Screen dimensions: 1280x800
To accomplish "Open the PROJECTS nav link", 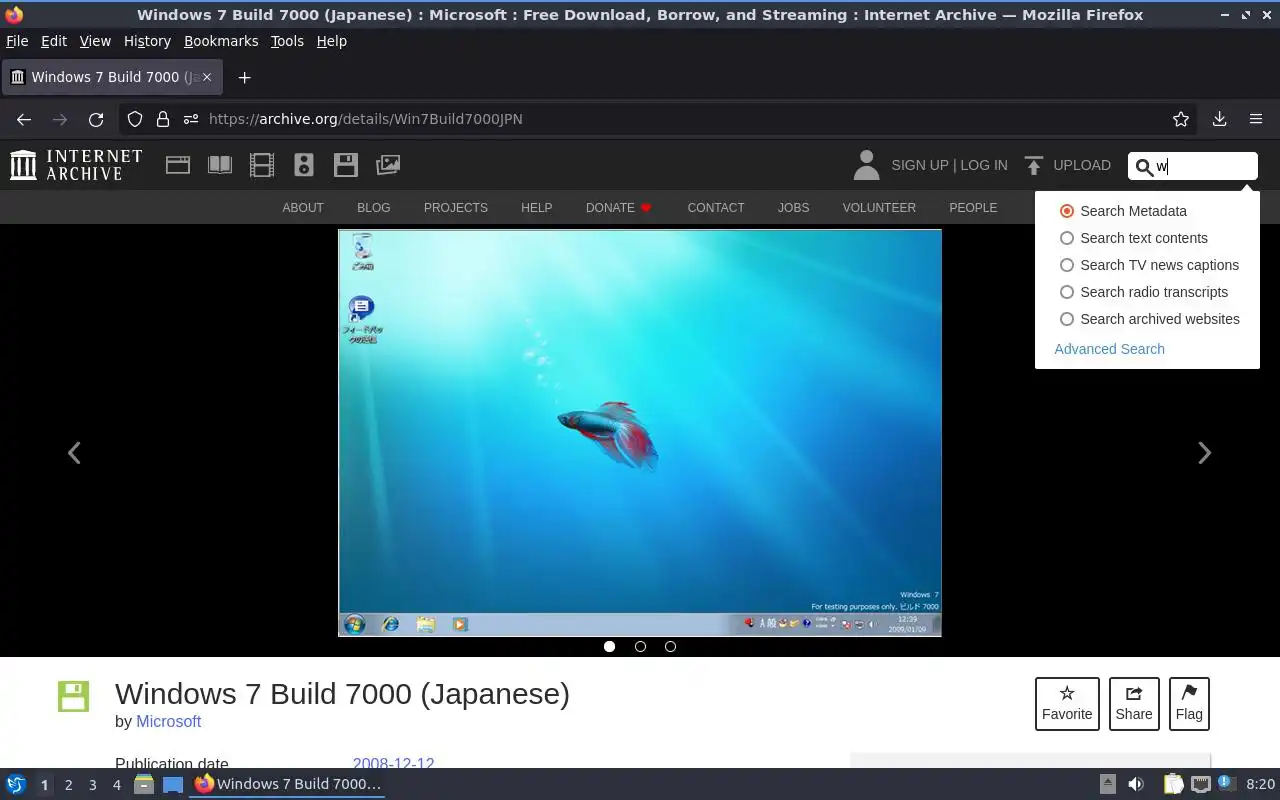I will tap(456, 208).
